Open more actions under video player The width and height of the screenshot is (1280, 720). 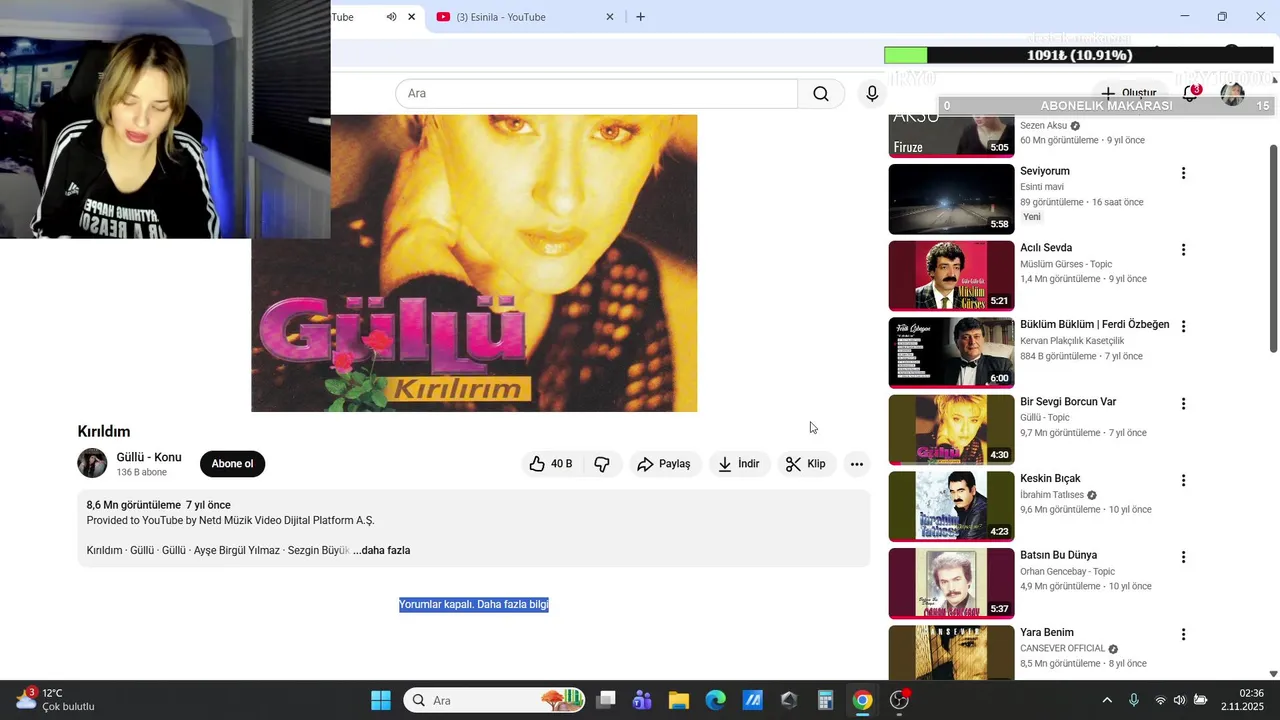[856, 464]
